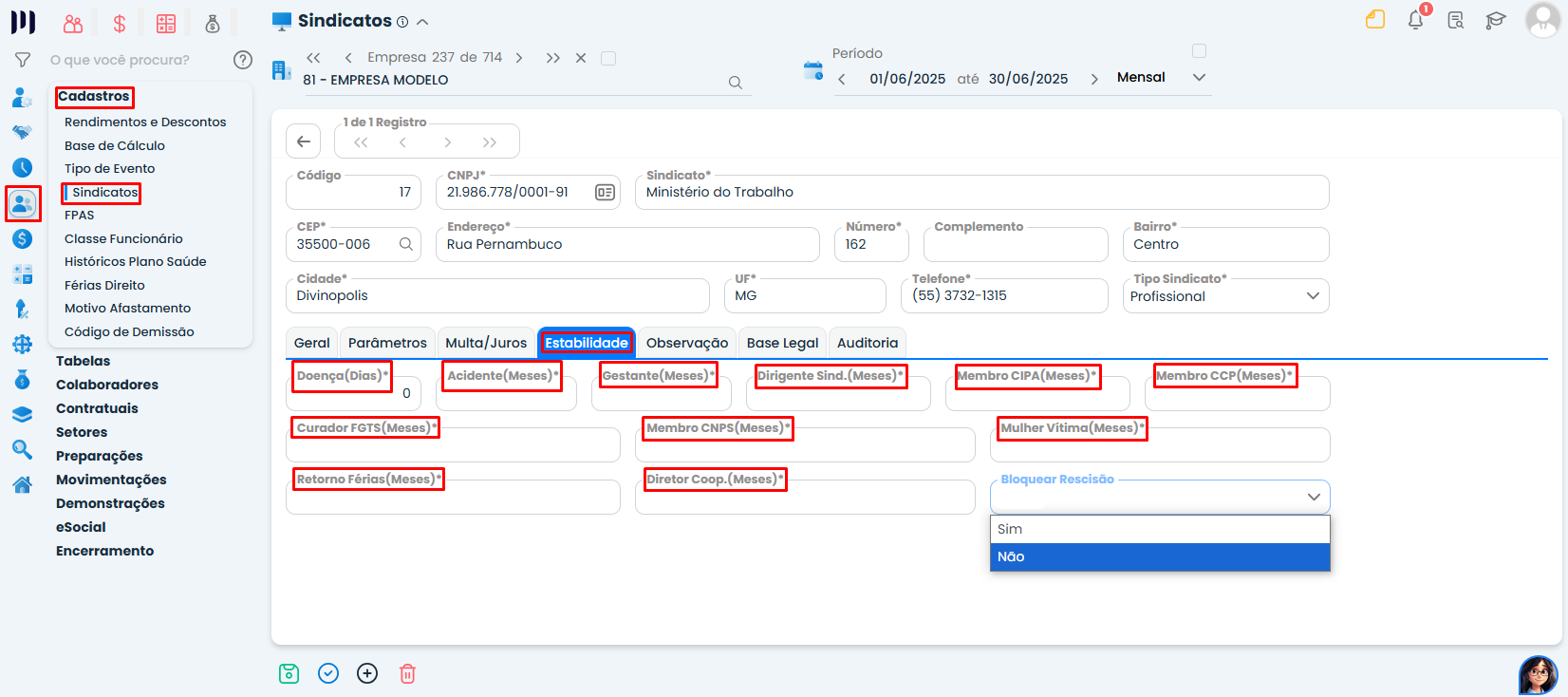
Task: Go to next company with arrow
Action: (519, 58)
